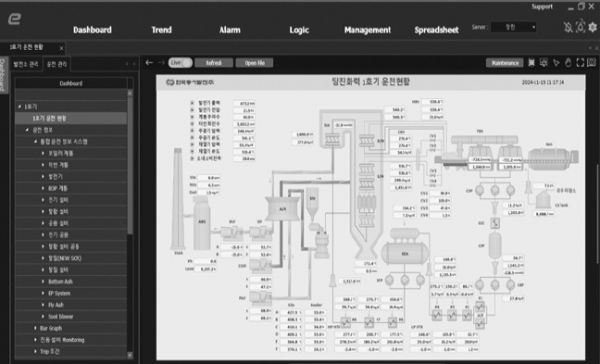Open the Spreadsheet menu

coord(437,30)
